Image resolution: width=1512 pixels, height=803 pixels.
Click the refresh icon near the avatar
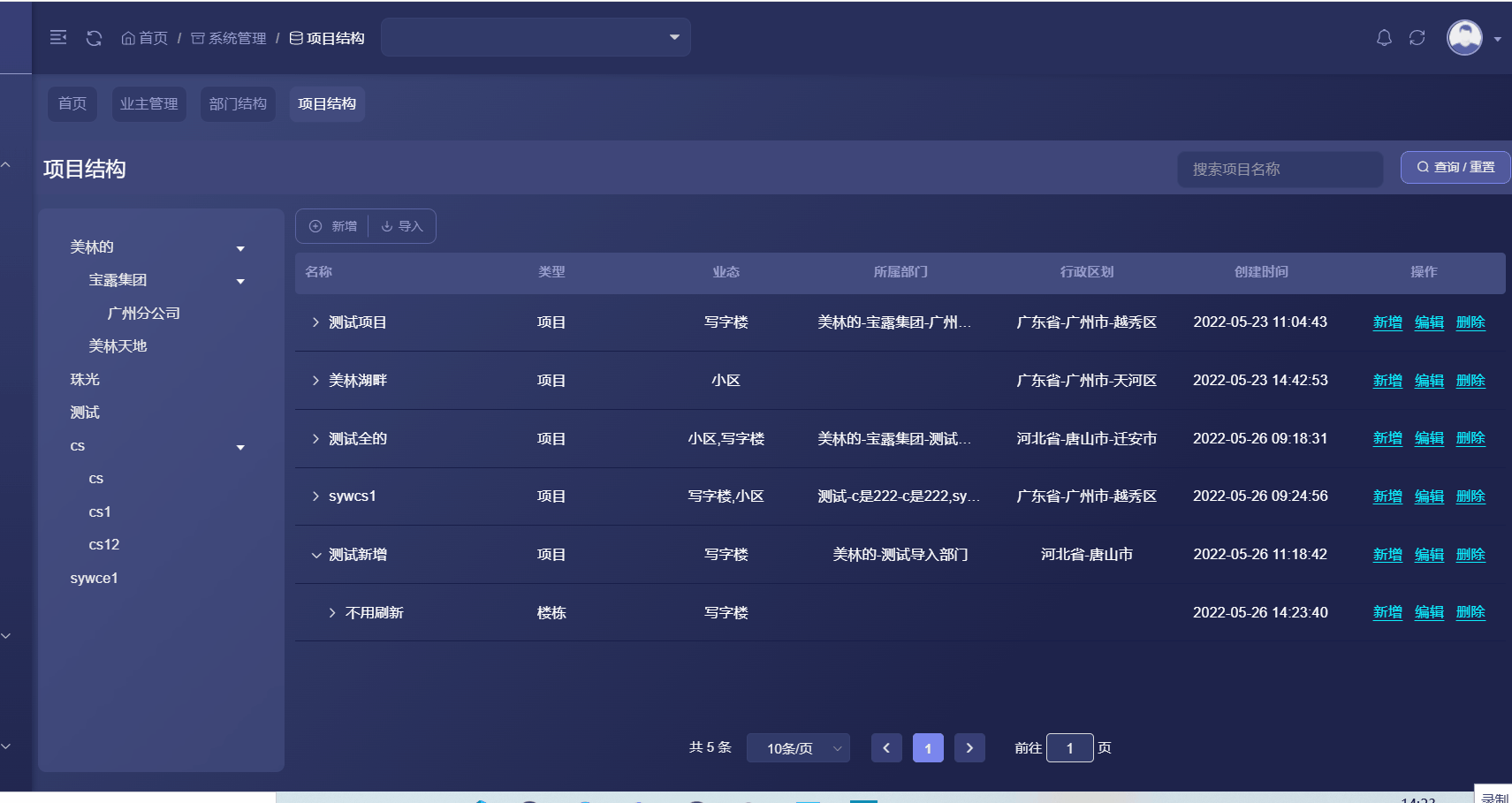[x=1417, y=37]
